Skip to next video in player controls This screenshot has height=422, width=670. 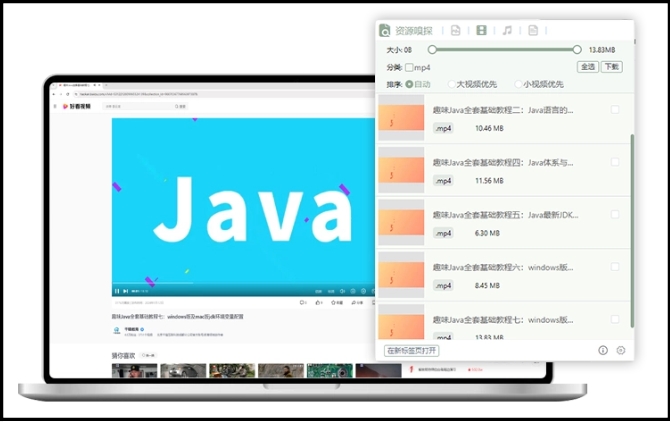[125, 291]
